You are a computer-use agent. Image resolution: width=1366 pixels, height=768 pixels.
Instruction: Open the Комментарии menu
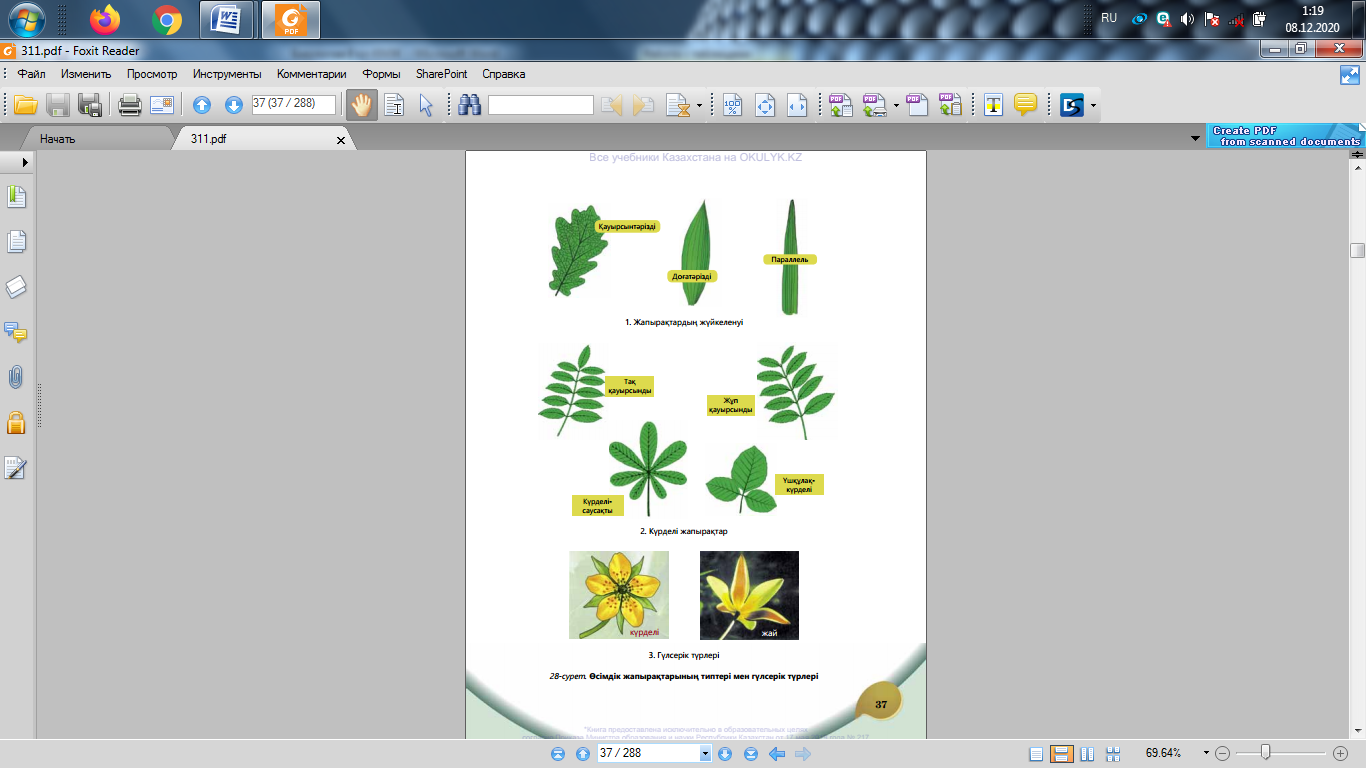(x=312, y=74)
